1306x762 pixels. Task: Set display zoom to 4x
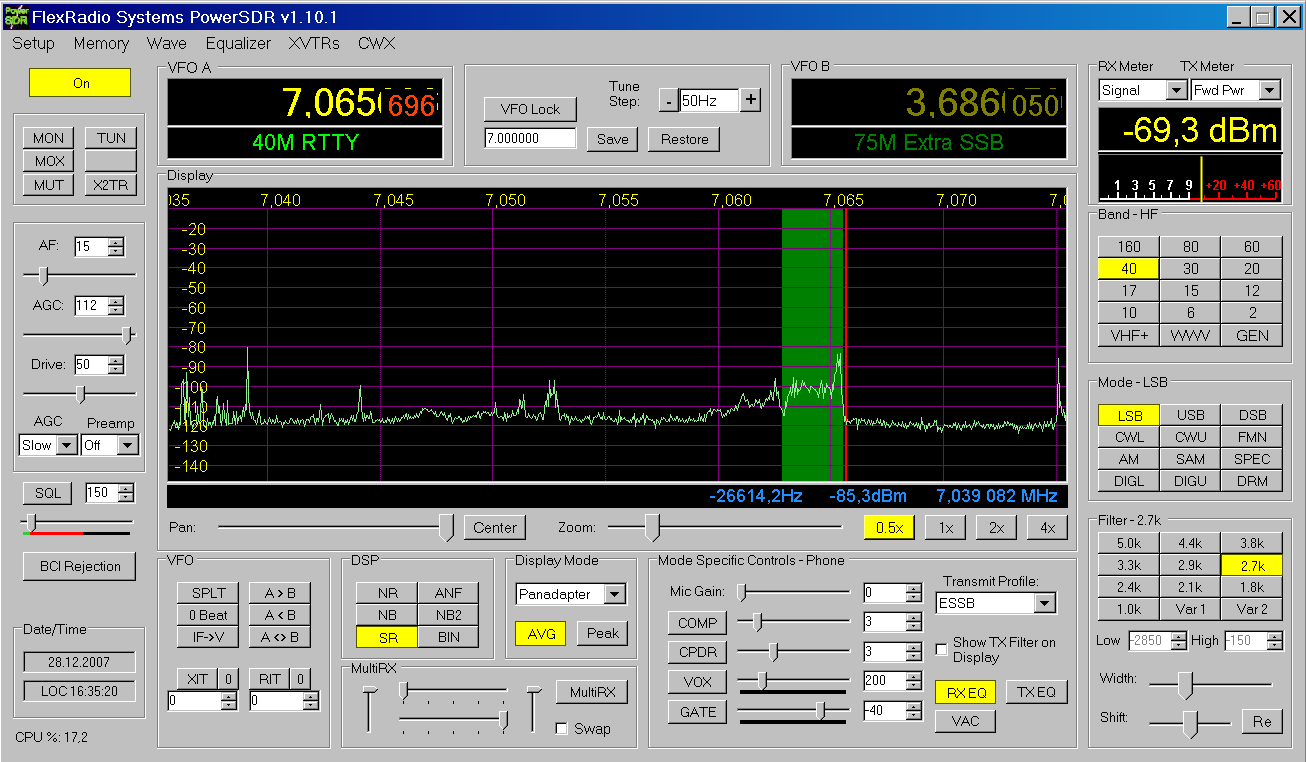(x=1047, y=528)
